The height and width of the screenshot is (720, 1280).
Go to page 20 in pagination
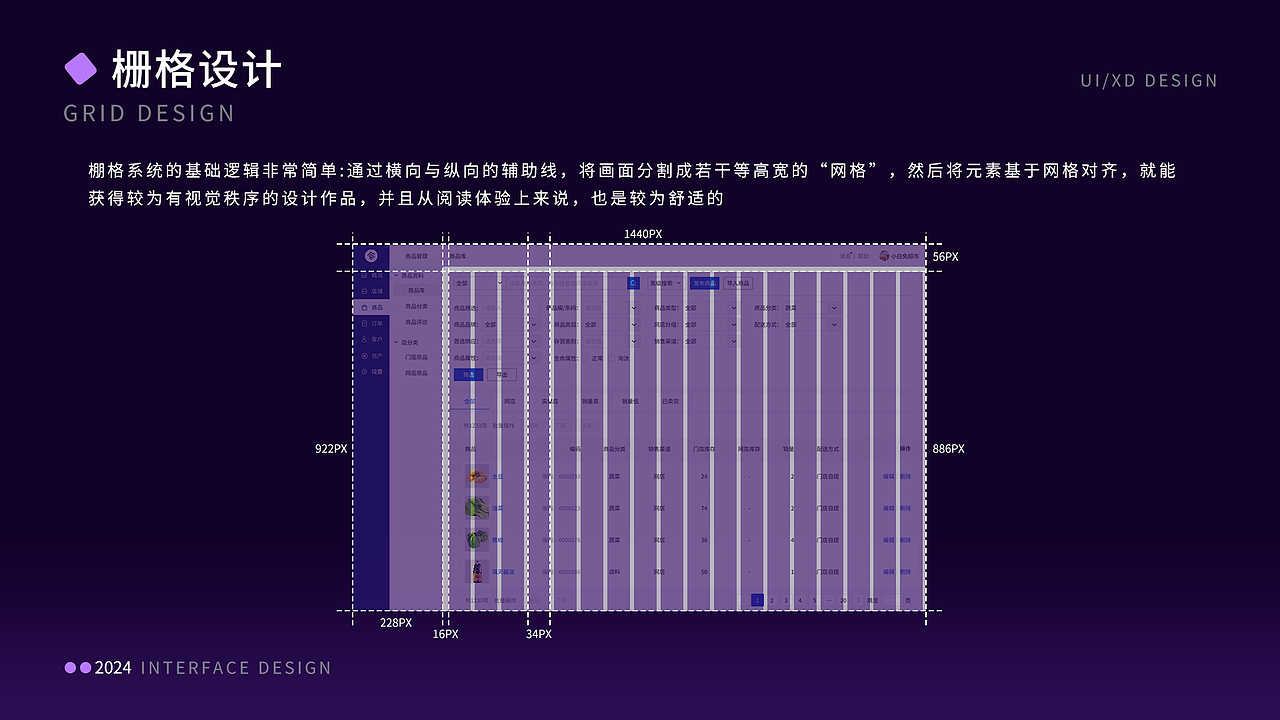tap(843, 600)
